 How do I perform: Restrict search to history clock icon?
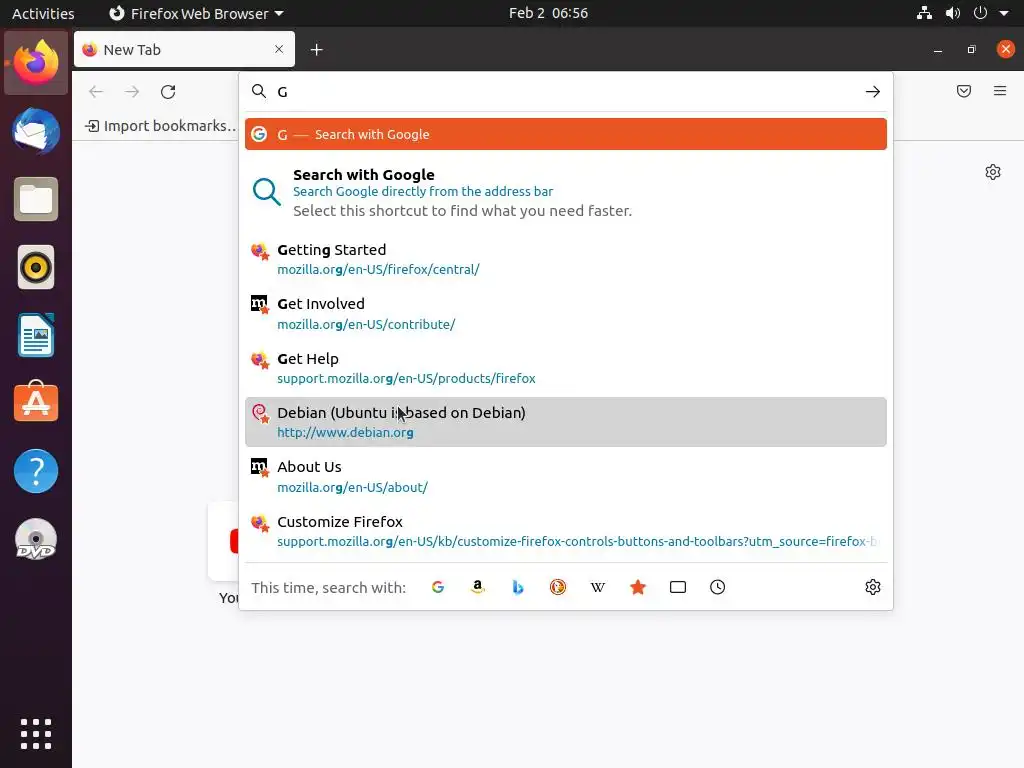(718, 587)
